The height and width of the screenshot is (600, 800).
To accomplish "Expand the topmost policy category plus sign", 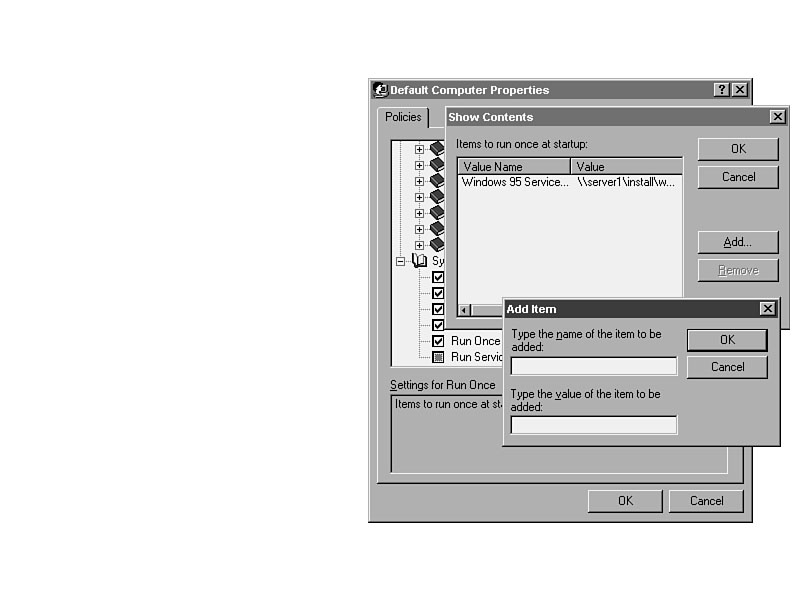I will pos(419,149).
